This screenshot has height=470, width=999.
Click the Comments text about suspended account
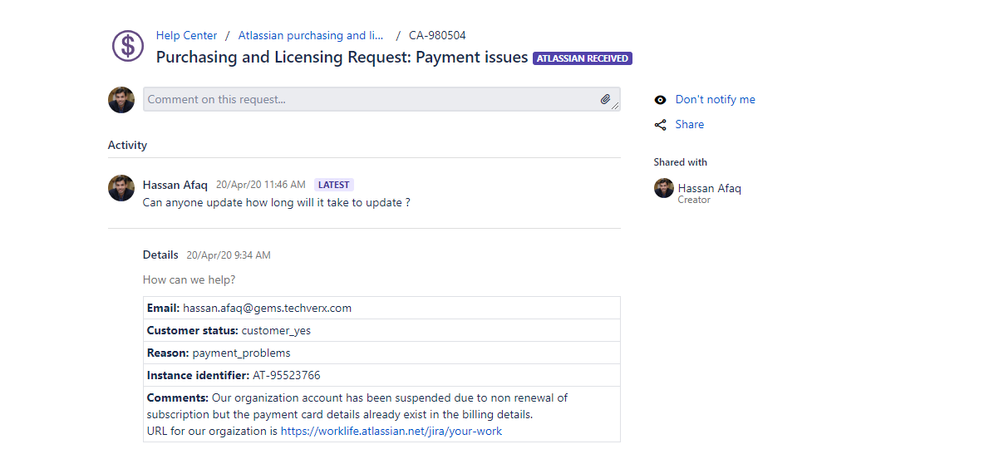click(x=357, y=406)
